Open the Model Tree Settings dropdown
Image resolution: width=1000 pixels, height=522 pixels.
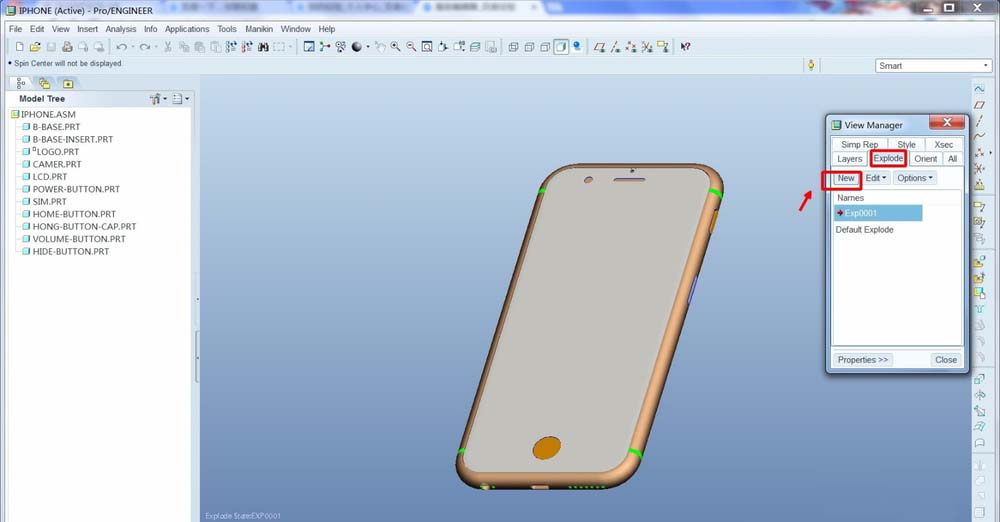tap(180, 99)
